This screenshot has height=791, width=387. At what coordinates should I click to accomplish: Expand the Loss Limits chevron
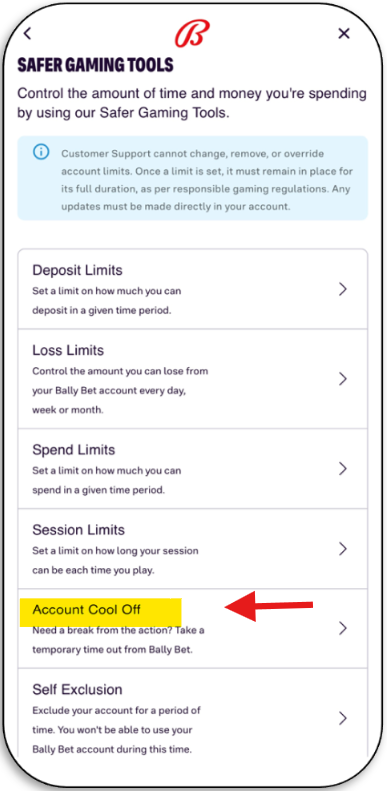click(343, 379)
